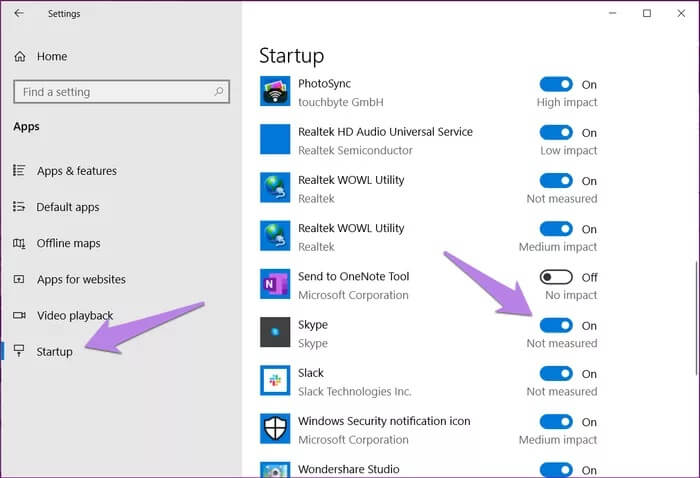700x478 pixels.
Task: Click Realtek HD Audio Universal Service name
Action: (x=385, y=132)
